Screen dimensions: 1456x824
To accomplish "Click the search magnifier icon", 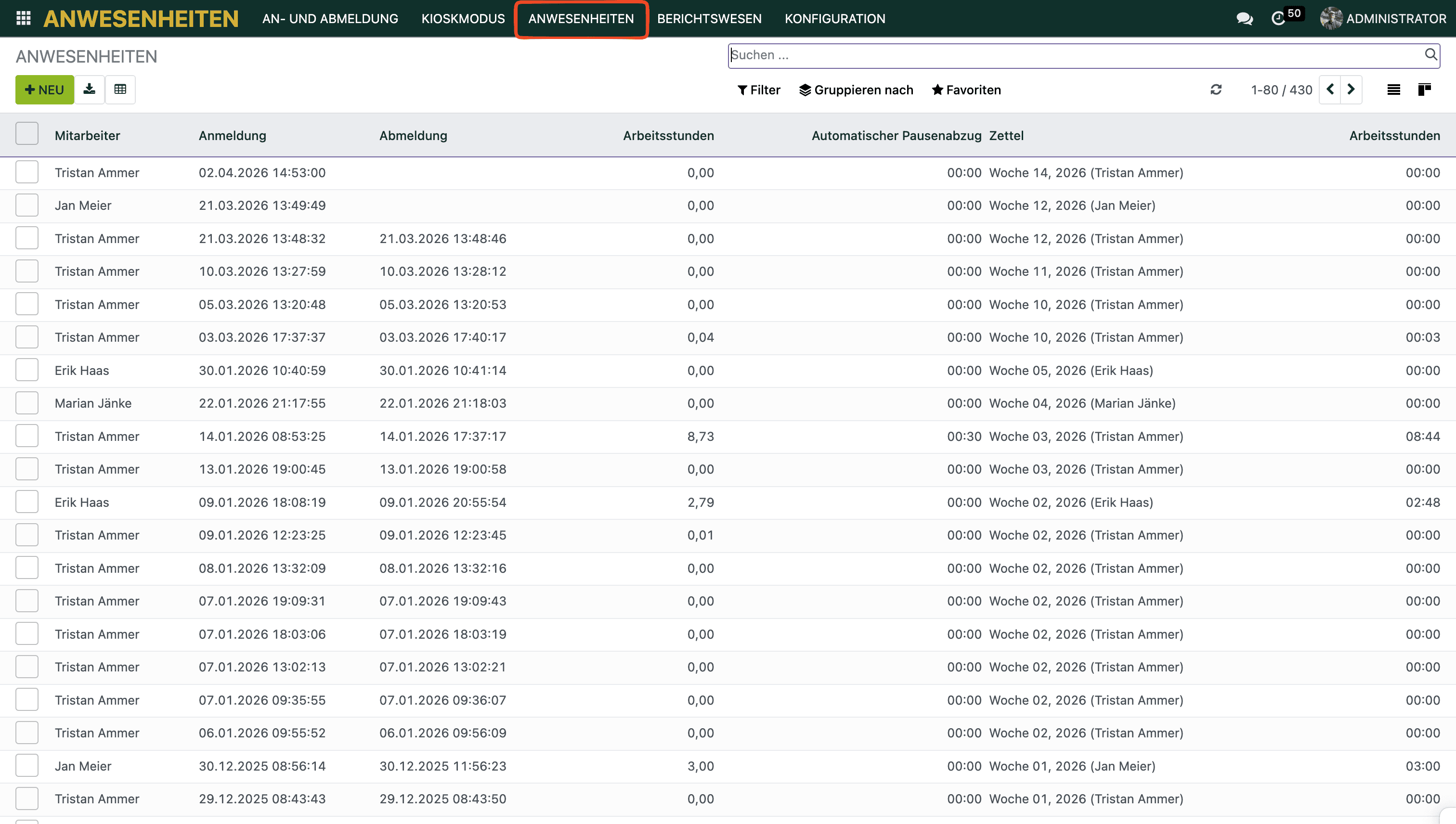I will 1430,54.
